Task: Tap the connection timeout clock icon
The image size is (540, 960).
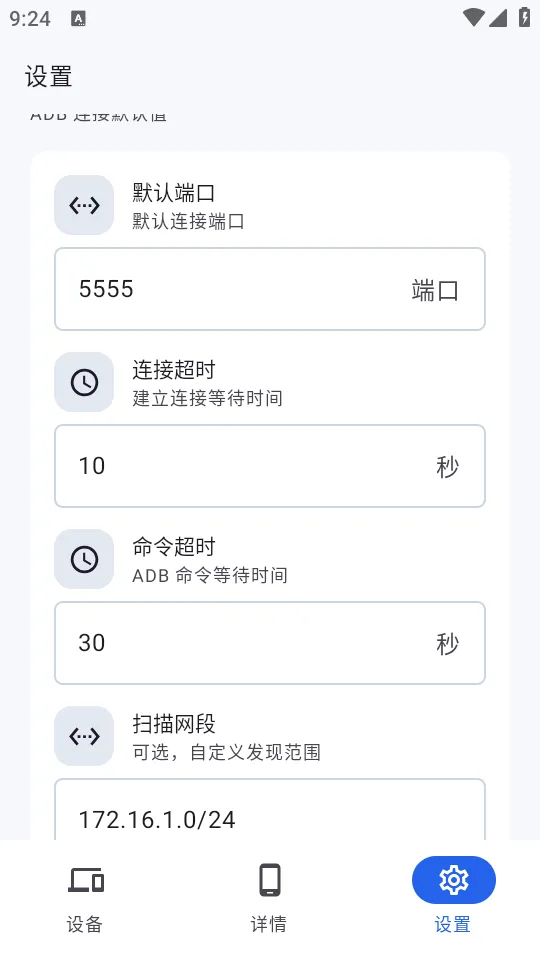Action: coord(84,382)
